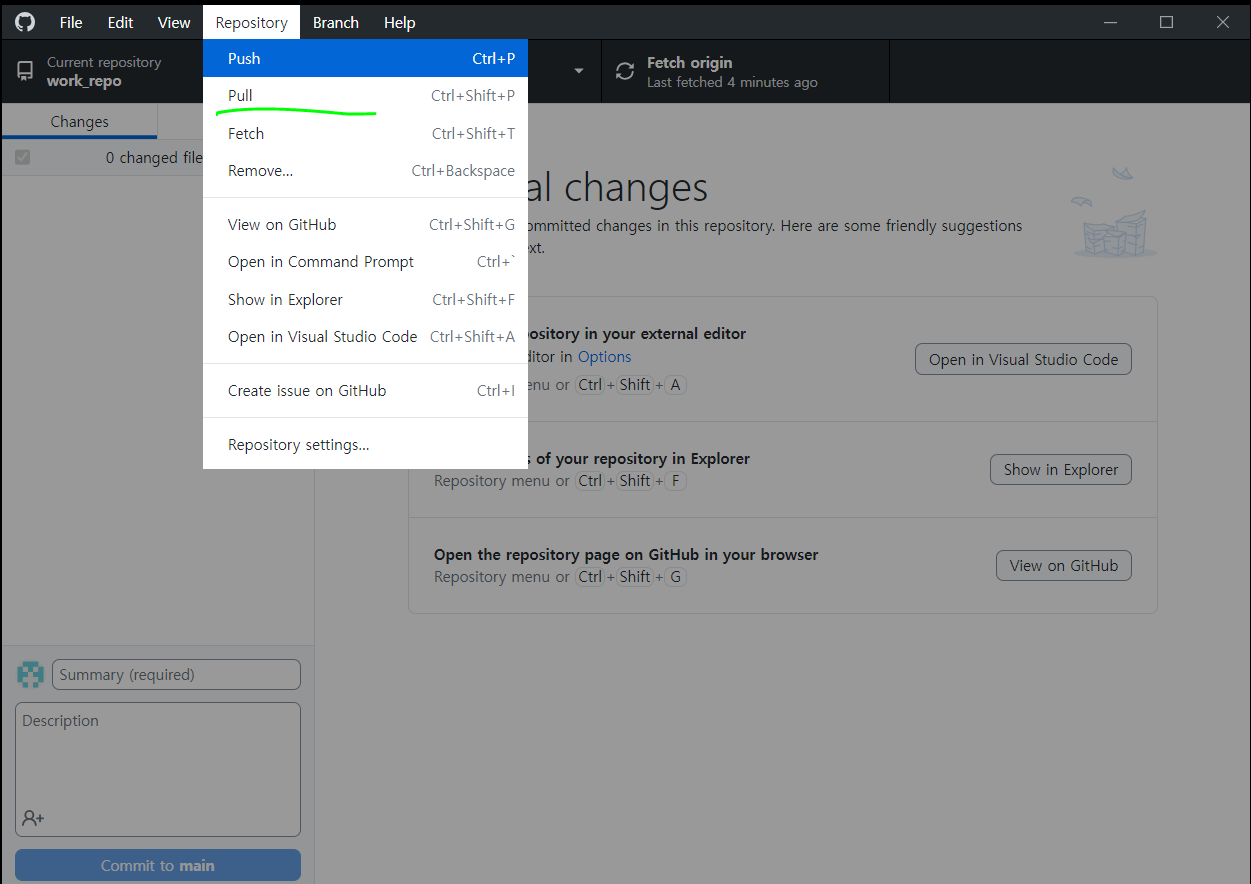This screenshot has width=1251, height=884.
Task: Expand the branch dropdown arrow
Action: click(x=578, y=71)
